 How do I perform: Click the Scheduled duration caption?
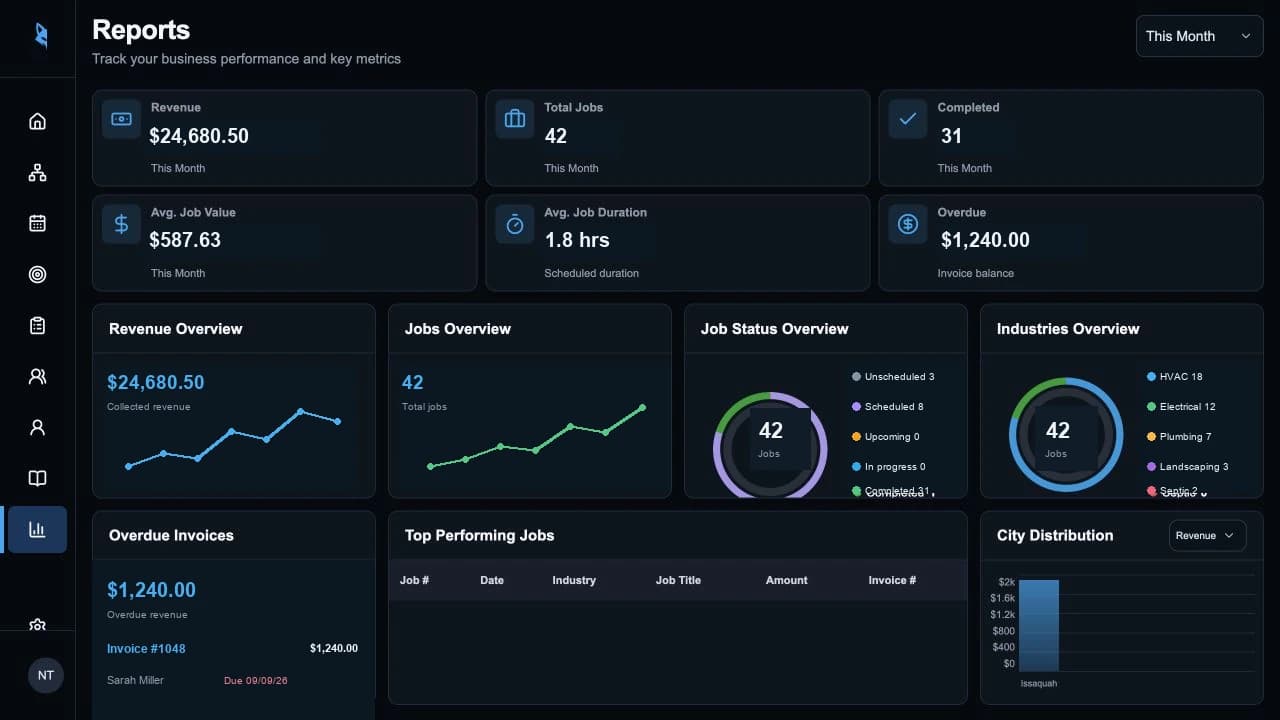[592, 273]
